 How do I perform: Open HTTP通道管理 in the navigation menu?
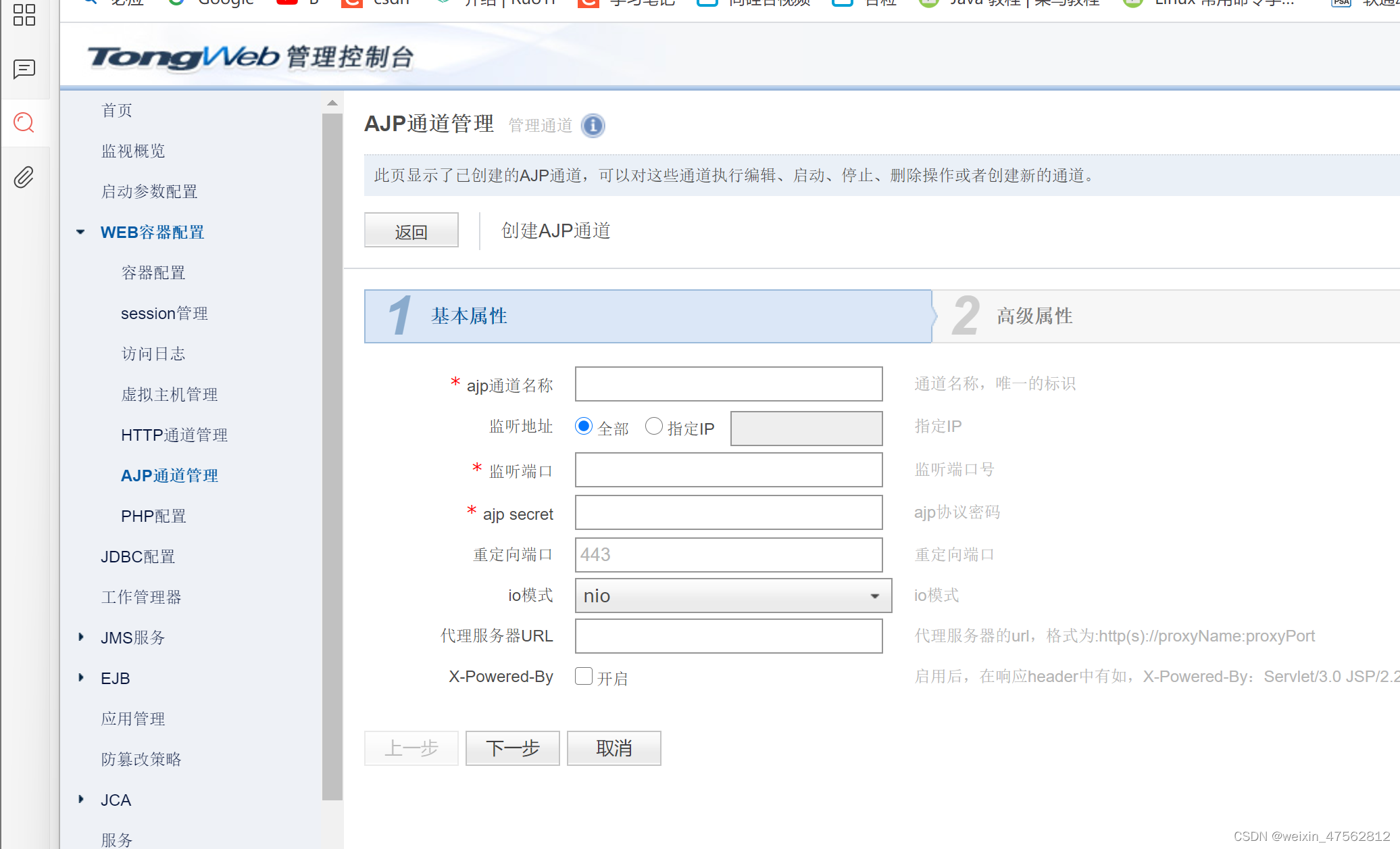174,435
